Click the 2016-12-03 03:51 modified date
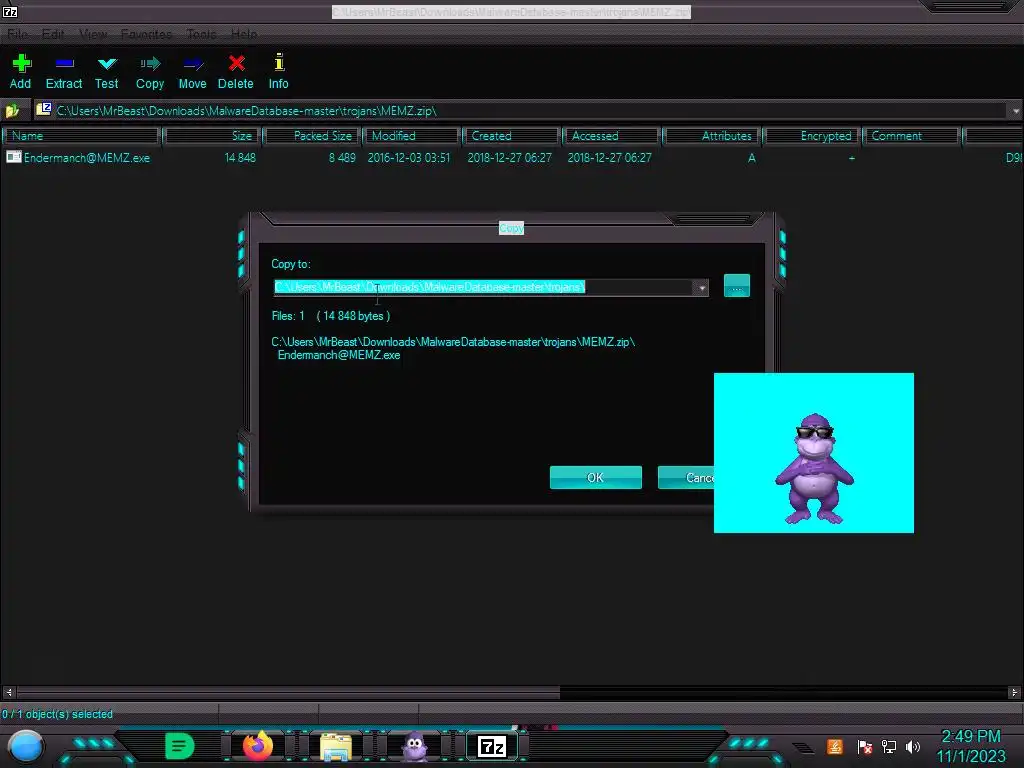 pyautogui.click(x=409, y=157)
